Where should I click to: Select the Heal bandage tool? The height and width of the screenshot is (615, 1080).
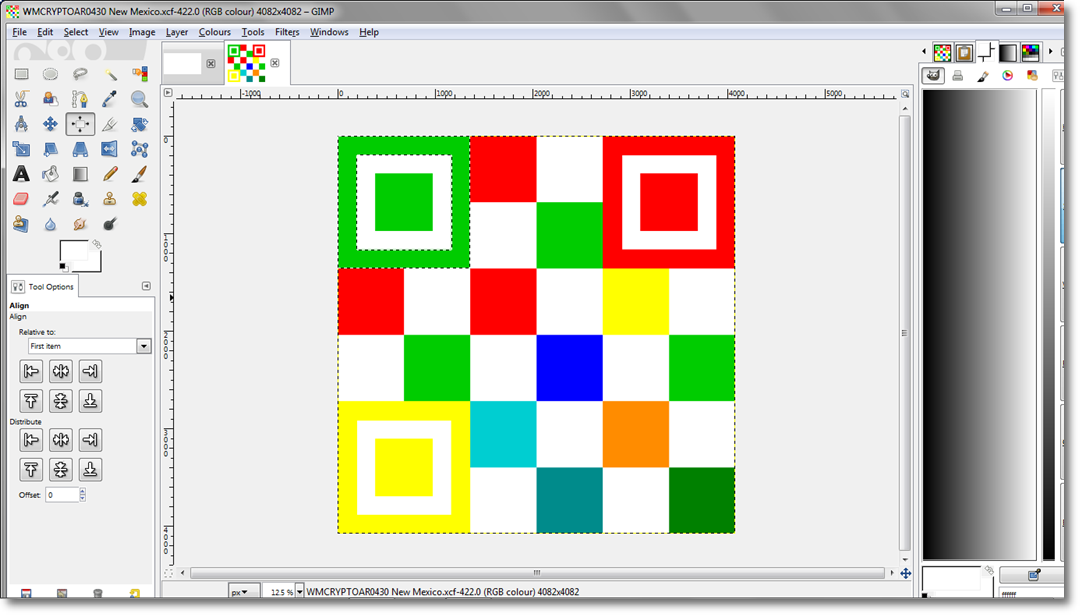tap(139, 199)
